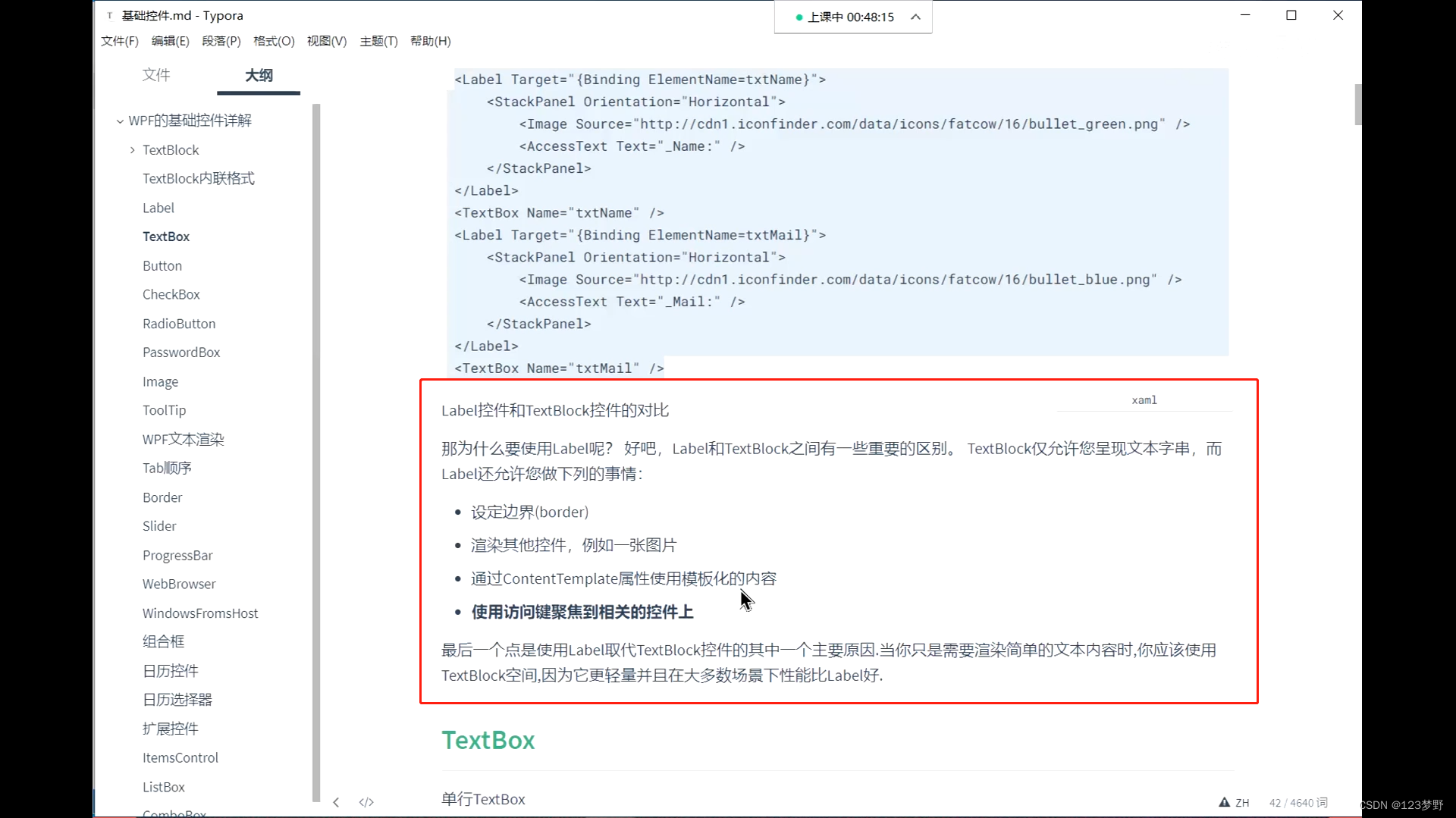Image resolution: width=1456 pixels, height=818 pixels.
Task: Click the AccessText Text="_Mail:" code line
Action: point(632,302)
